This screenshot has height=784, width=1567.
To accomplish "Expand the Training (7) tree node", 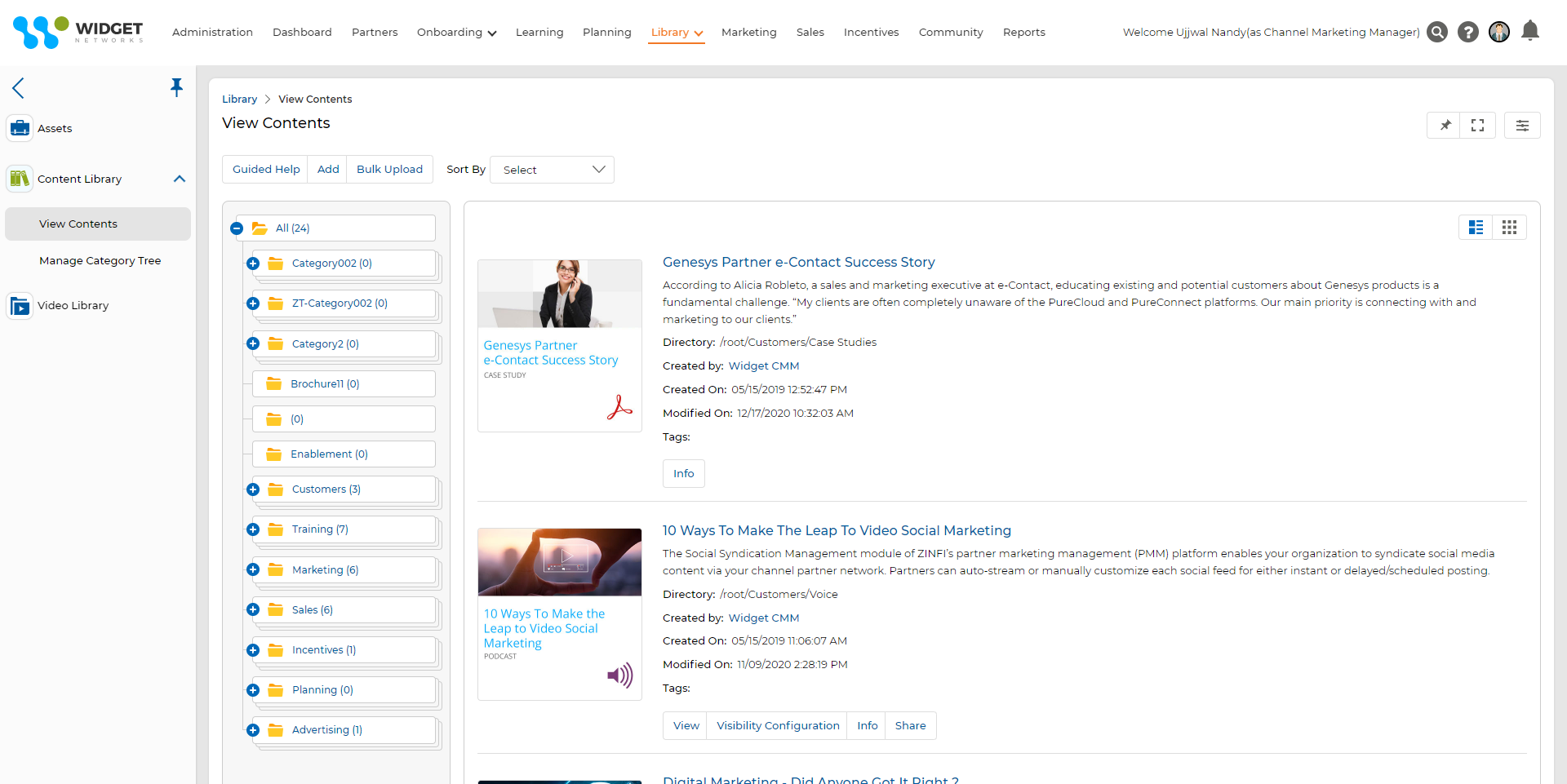I will 253,529.
